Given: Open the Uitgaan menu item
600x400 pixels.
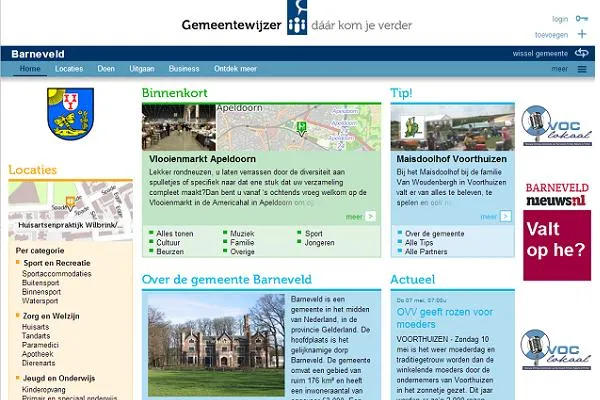Looking at the screenshot, I should coord(142,69).
